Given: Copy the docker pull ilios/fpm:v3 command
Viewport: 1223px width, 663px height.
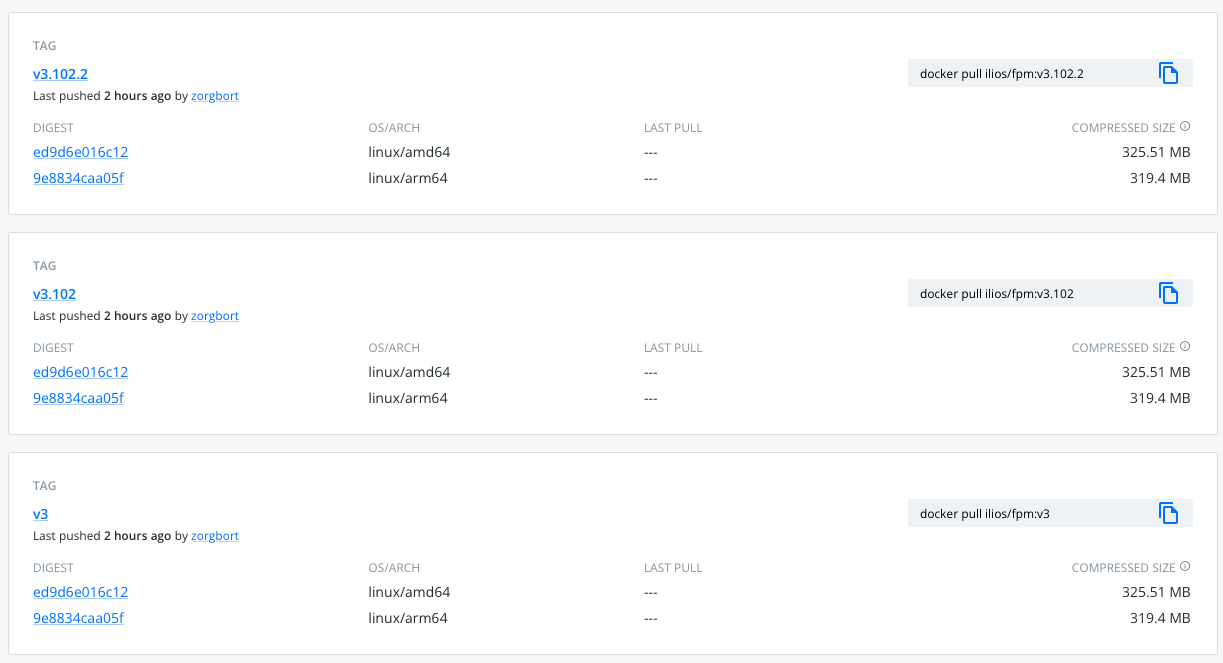Looking at the screenshot, I should pyautogui.click(x=1168, y=513).
